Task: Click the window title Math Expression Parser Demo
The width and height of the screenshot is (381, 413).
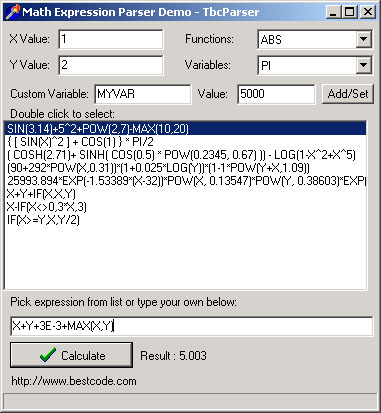Action: [x=140, y=12]
